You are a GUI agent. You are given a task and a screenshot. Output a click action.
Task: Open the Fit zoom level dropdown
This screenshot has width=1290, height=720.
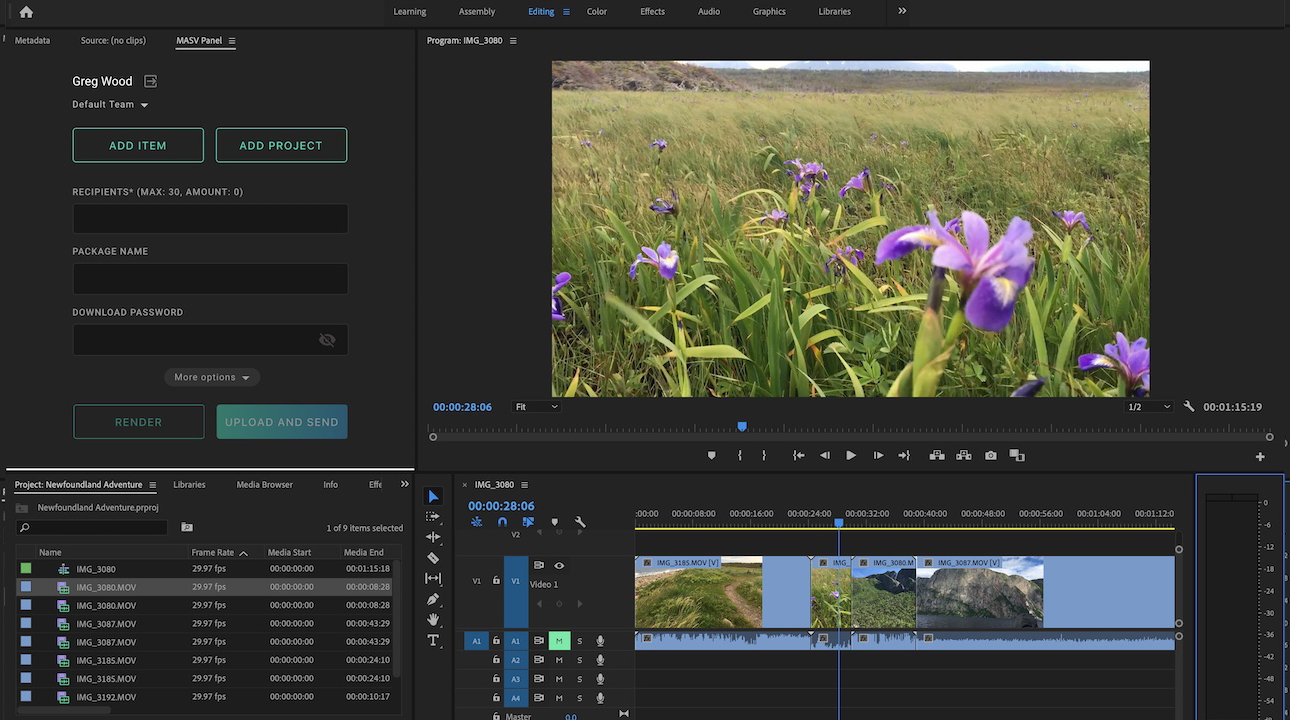[536, 407]
